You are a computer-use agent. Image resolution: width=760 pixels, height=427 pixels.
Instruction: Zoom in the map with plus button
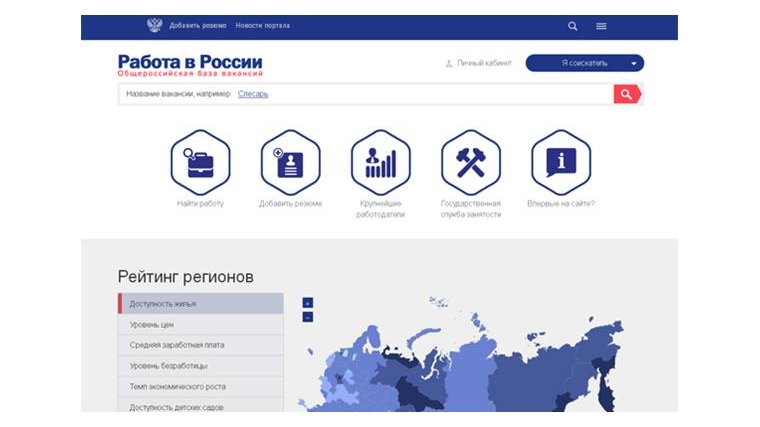click(308, 303)
